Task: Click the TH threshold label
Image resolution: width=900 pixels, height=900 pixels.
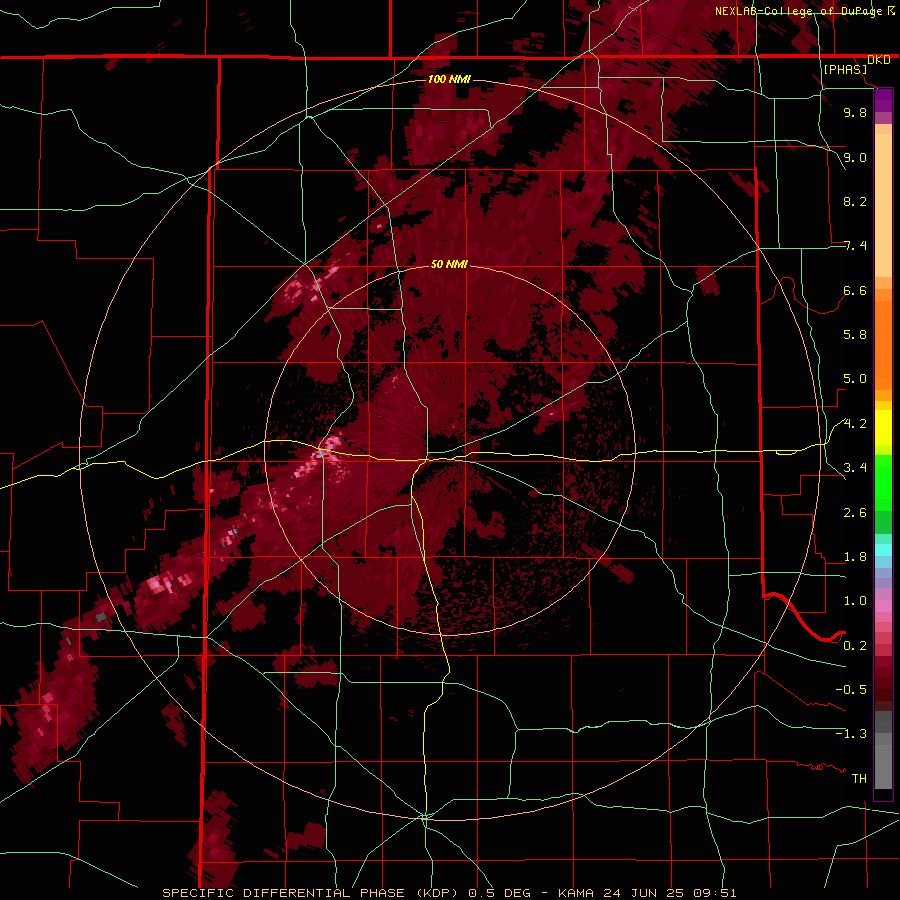Action: click(x=859, y=779)
